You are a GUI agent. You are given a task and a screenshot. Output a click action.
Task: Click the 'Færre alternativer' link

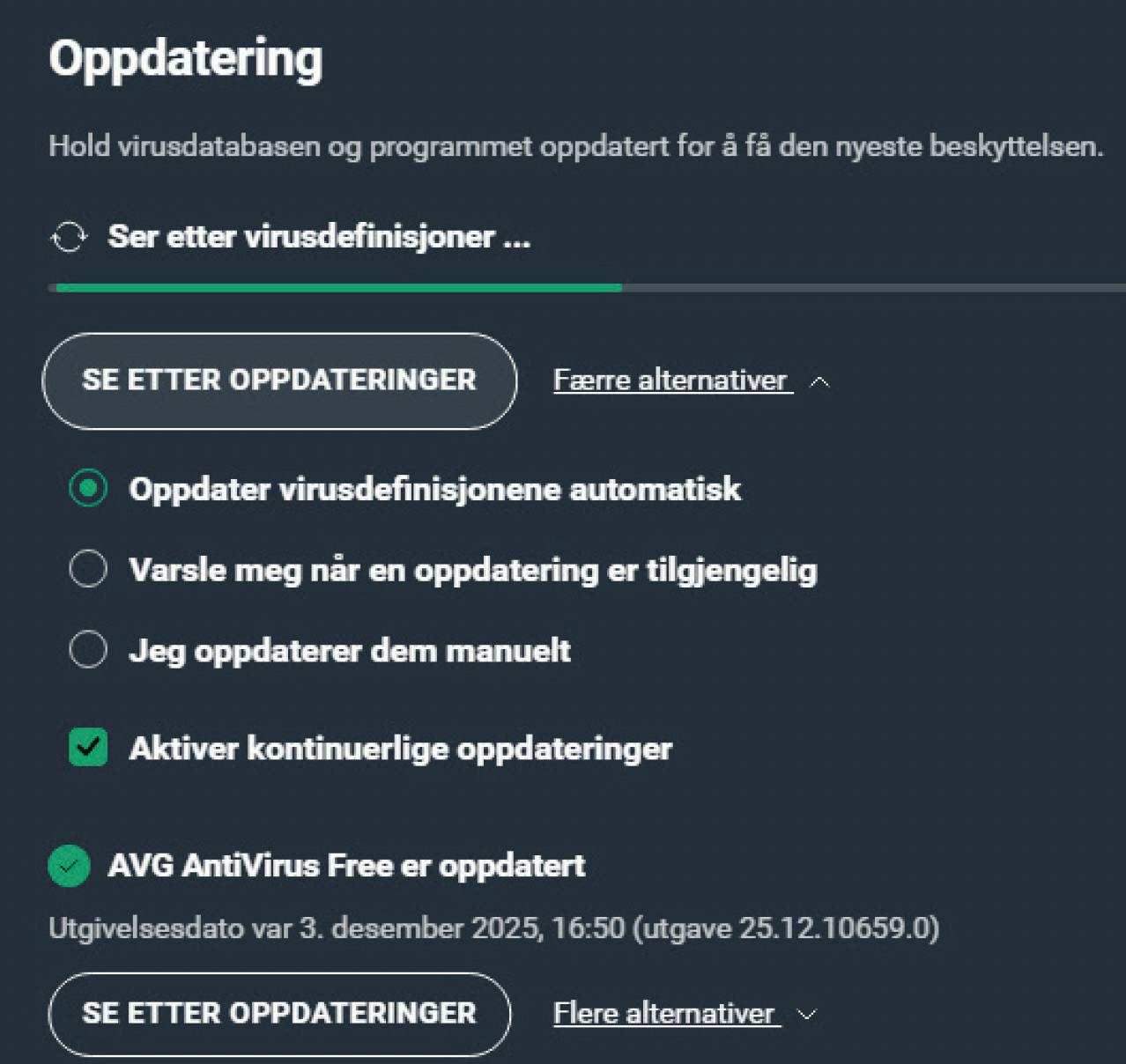[x=670, y=381]
